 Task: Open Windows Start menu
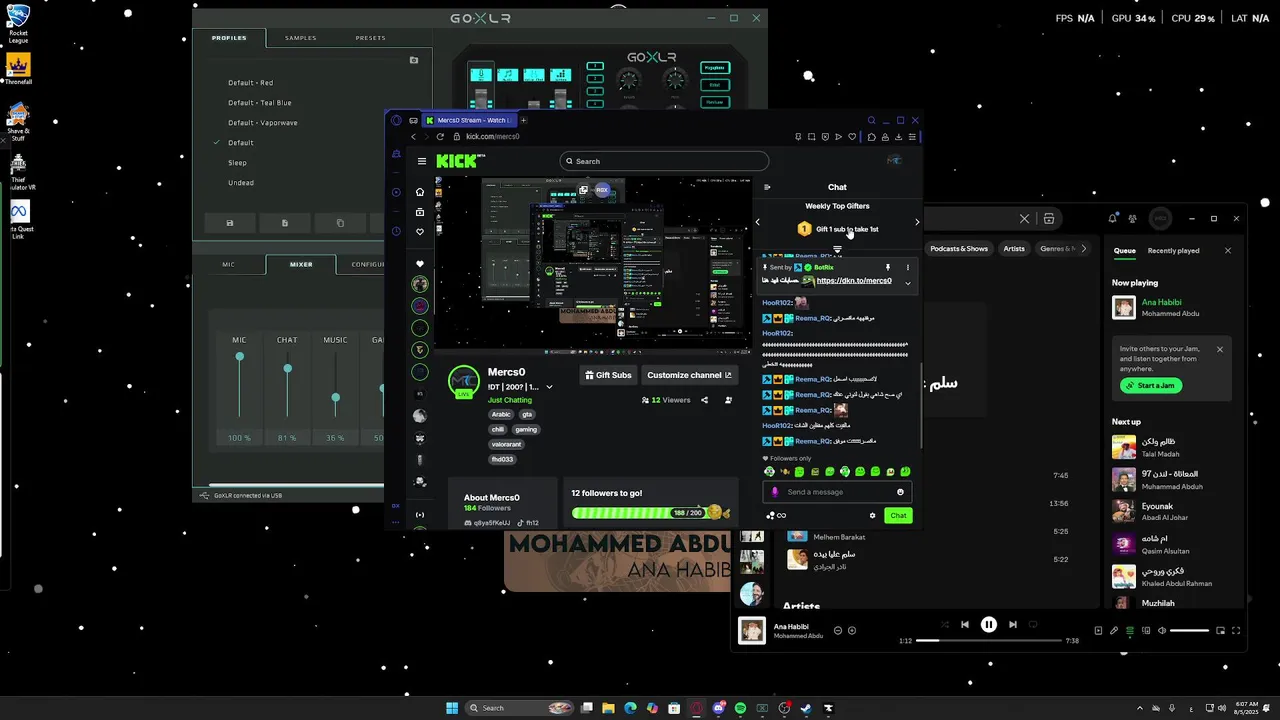point(452,708)
